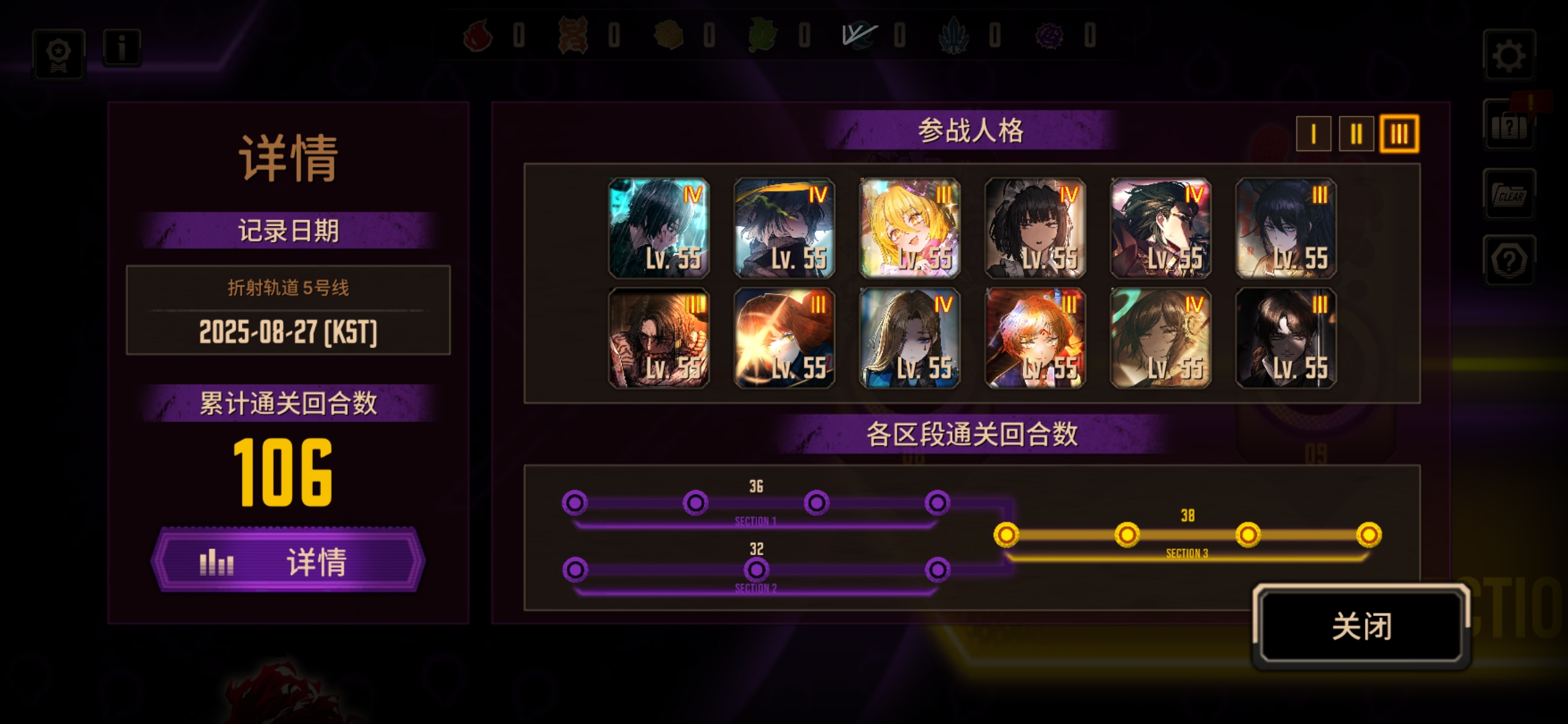Image resolution: width=1568 pixels, height=724 pixels.
Task: Open the CLEAR folder icon
Action: tap(1509, 194)
